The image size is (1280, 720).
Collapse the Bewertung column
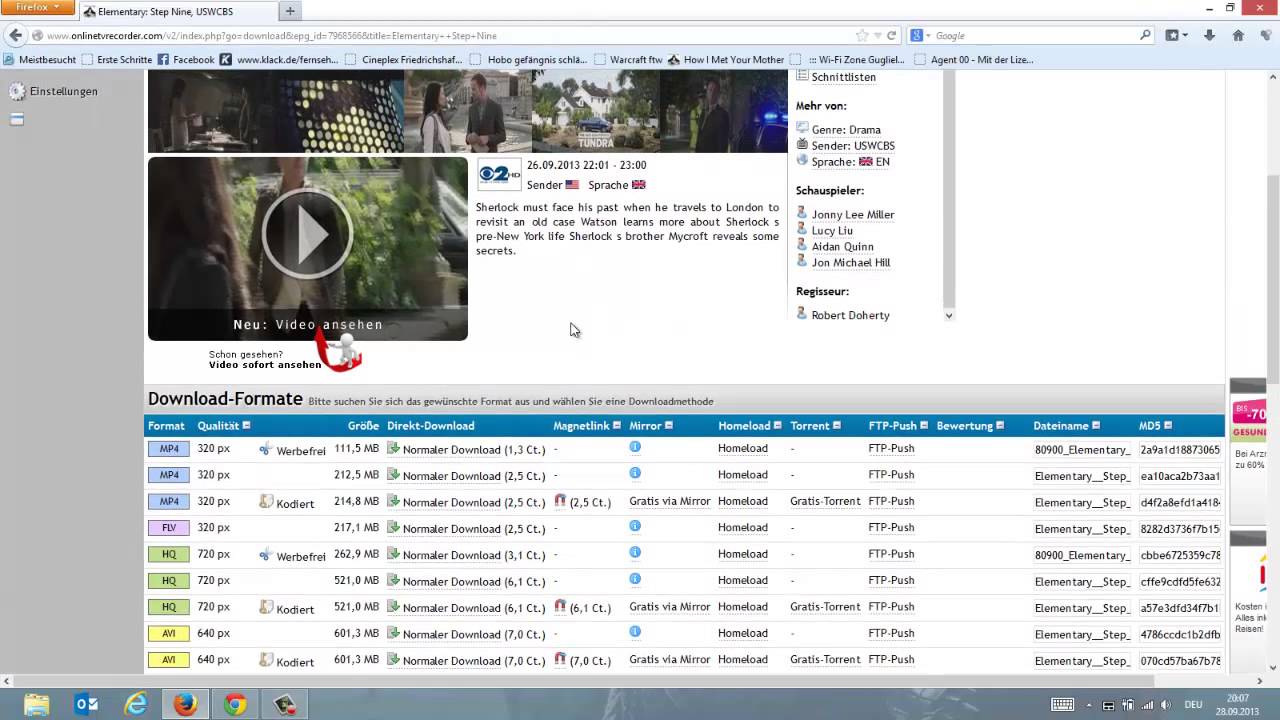coord(1000,426)
